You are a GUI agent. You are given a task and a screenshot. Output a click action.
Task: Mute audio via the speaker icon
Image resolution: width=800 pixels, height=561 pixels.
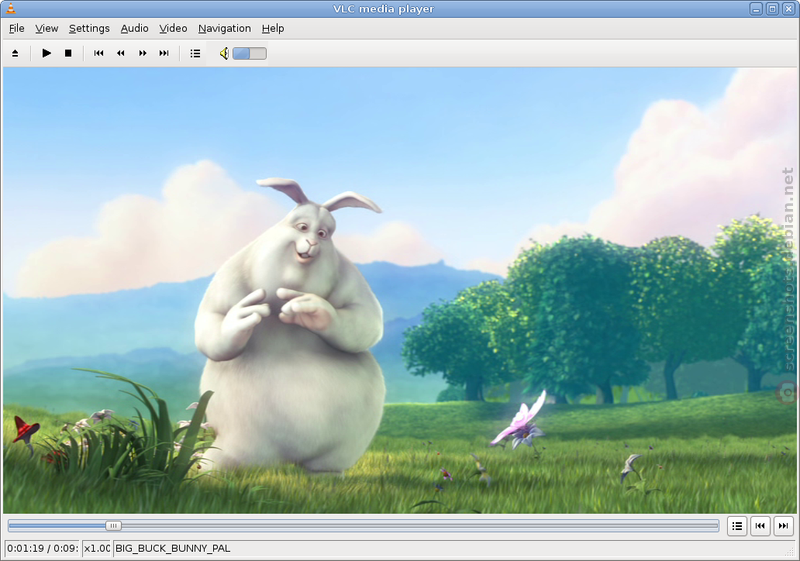click(x=224, y=53)
